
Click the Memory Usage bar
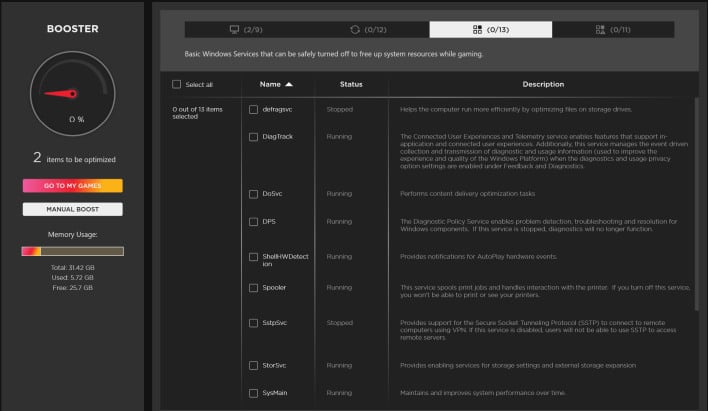click(72, 250)
